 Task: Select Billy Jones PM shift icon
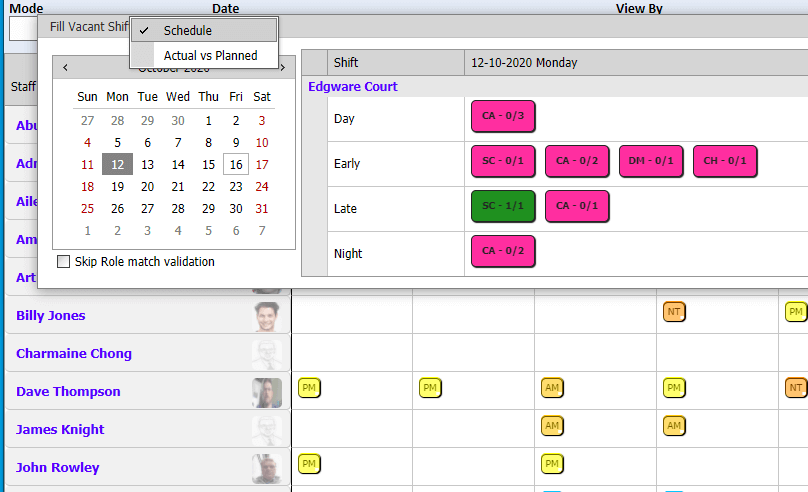[x=796, y=312]
